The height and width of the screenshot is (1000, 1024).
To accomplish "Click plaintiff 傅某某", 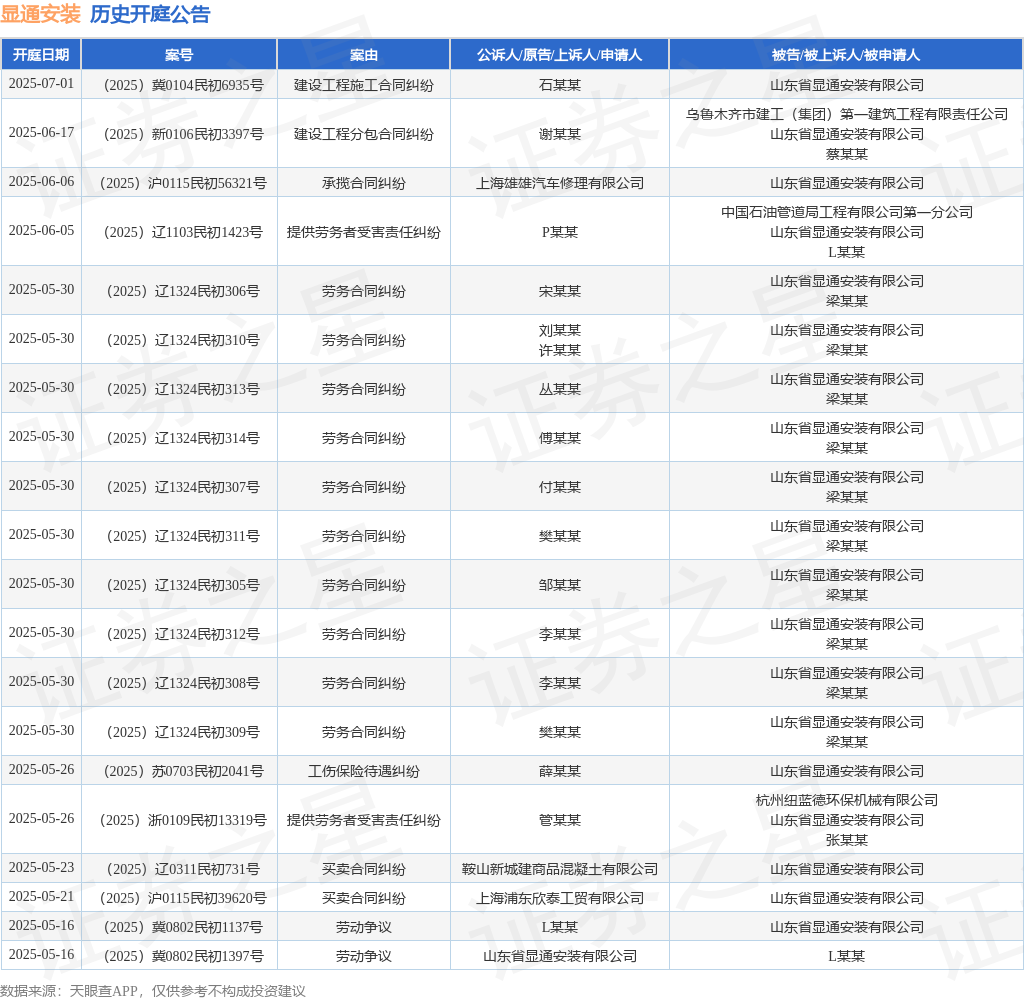I will pyautogui.click(x=560, y=438).
